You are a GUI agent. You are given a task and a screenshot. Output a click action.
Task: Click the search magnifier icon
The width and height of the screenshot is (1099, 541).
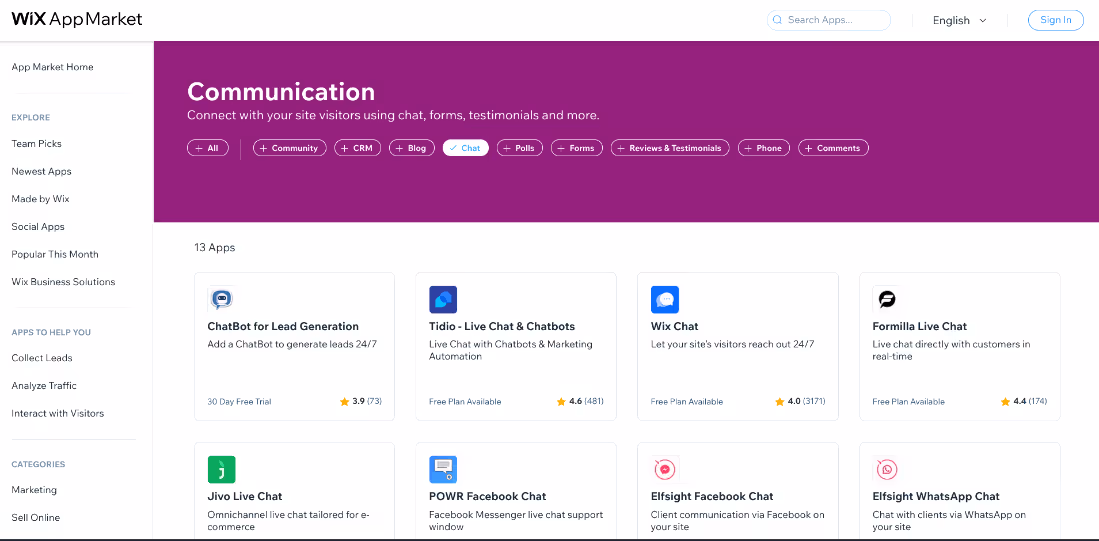777,20
